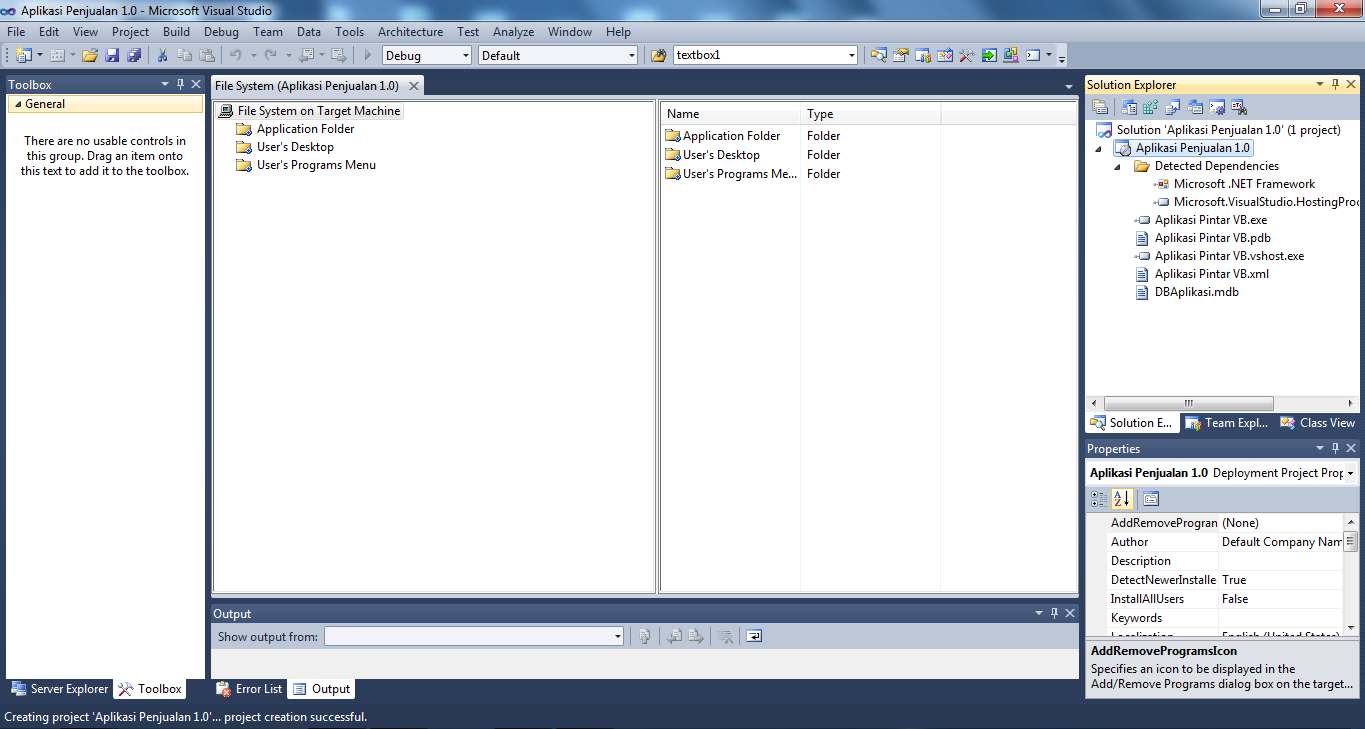This screenshot has height=729, width=1365.
Task: Select User's Programs Menu in left tree
Action: pos(316,165)
